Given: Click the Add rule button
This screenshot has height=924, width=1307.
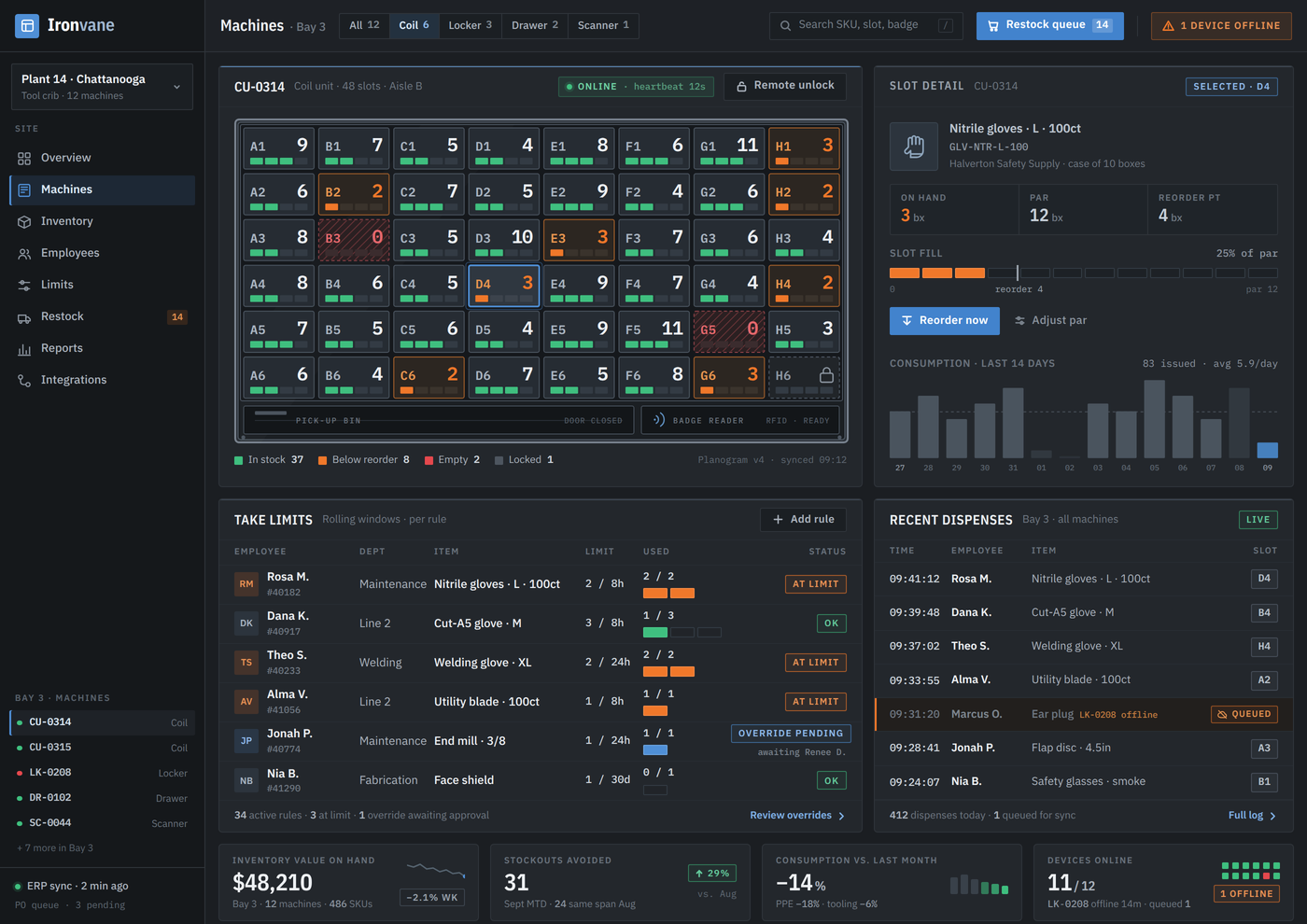Looking at the screenshot, I should (x=804, y=520).
